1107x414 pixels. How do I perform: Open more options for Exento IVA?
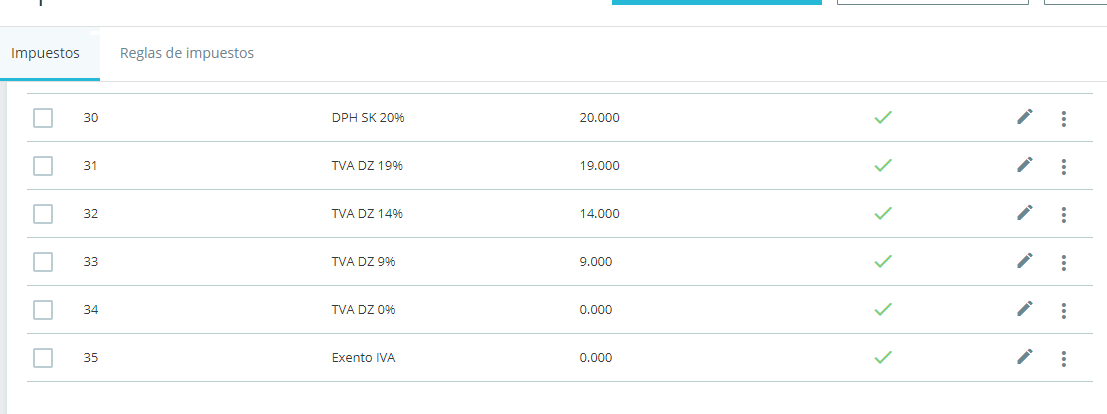(x=1063, y=359)
